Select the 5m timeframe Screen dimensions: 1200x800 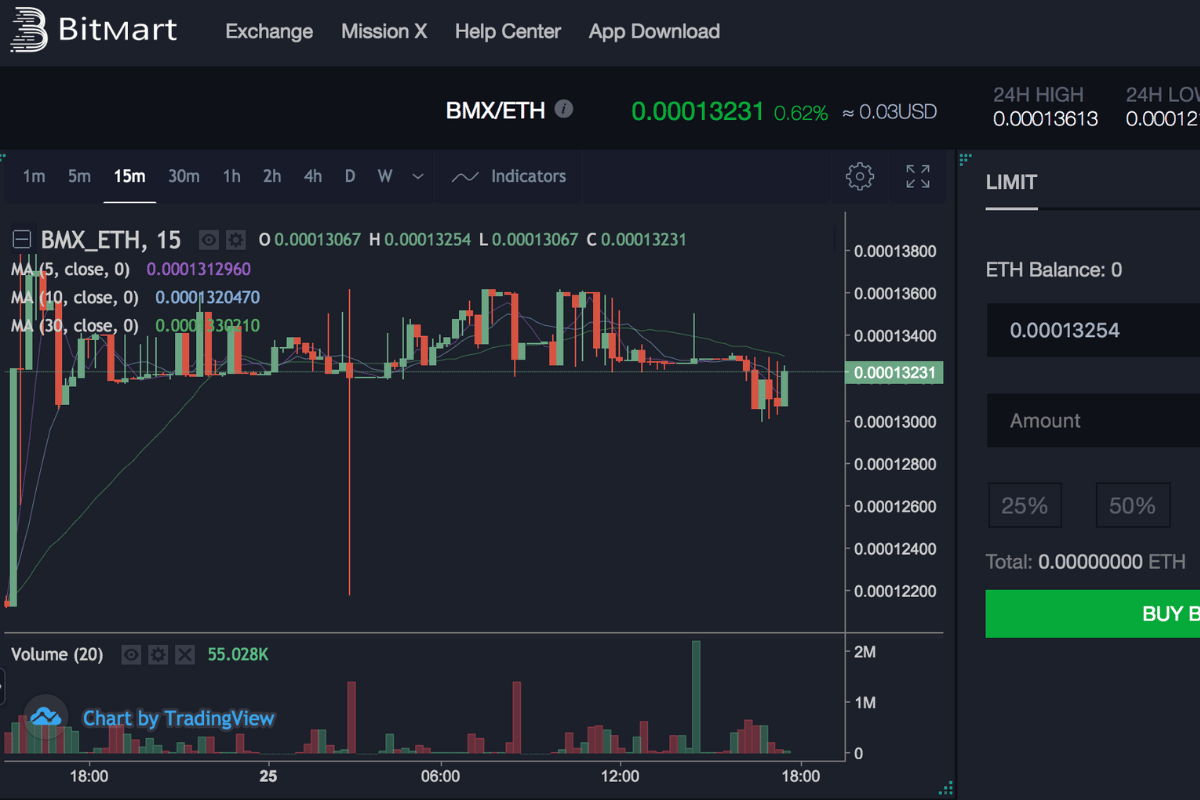pyautogui.click(x=80, y=176)
